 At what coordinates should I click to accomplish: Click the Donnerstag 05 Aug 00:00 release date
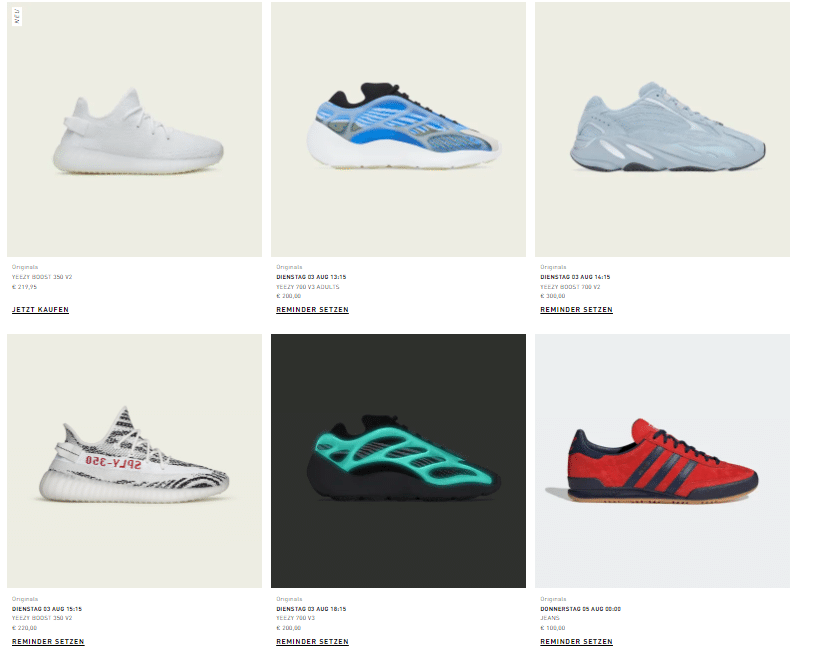(580, 609)
